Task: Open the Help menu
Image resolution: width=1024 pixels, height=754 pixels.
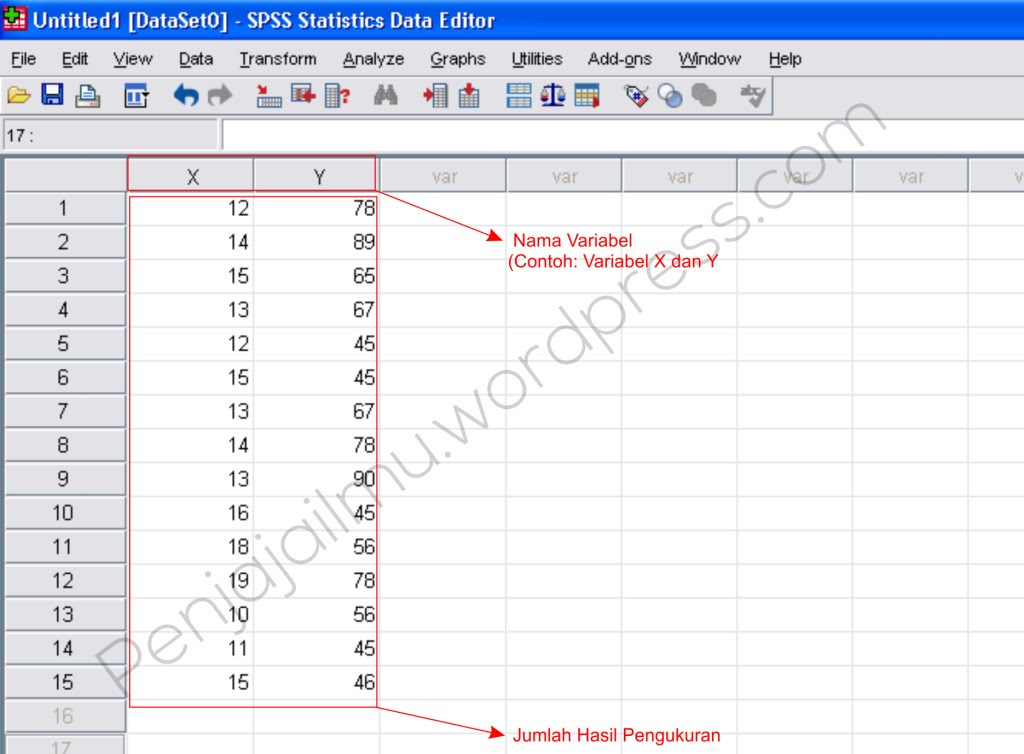Action: click(x=785, y=59)
